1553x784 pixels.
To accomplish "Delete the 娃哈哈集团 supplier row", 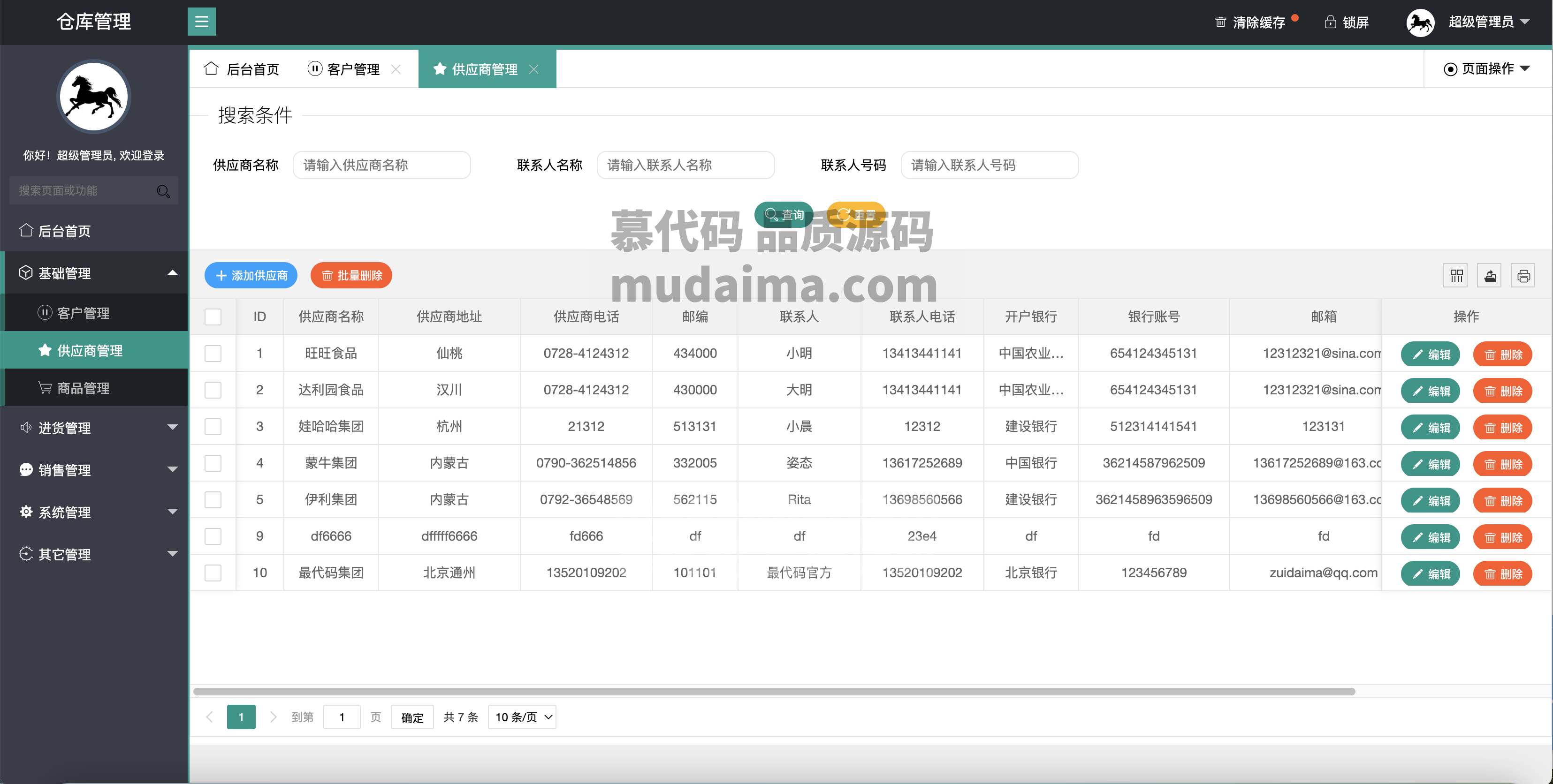I will 1502,428.
